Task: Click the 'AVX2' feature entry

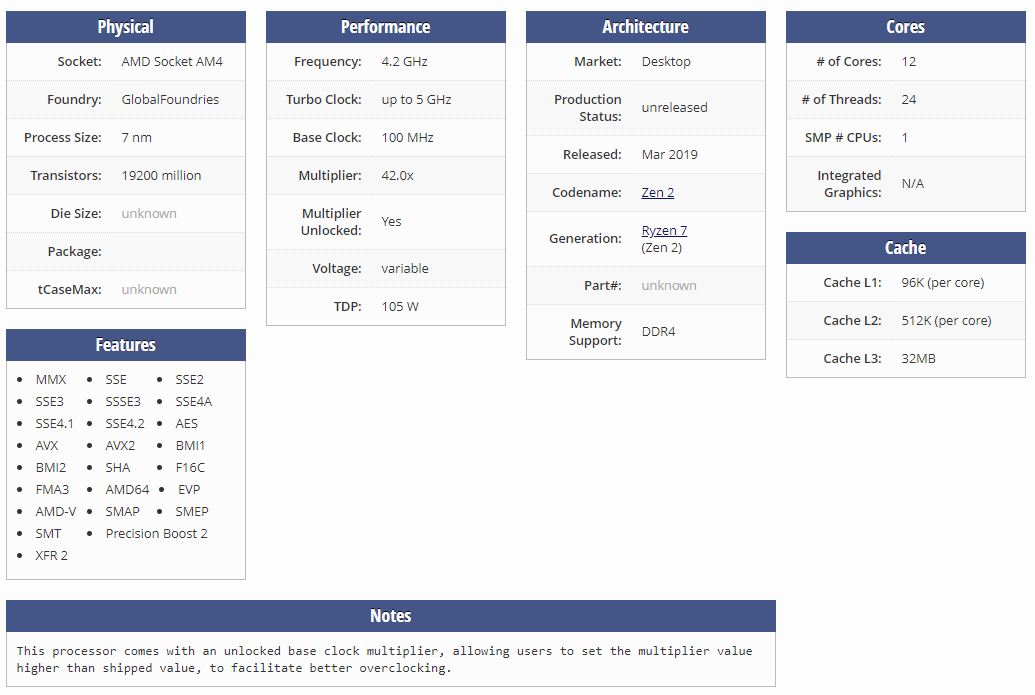Action: (x=120, y=446)
